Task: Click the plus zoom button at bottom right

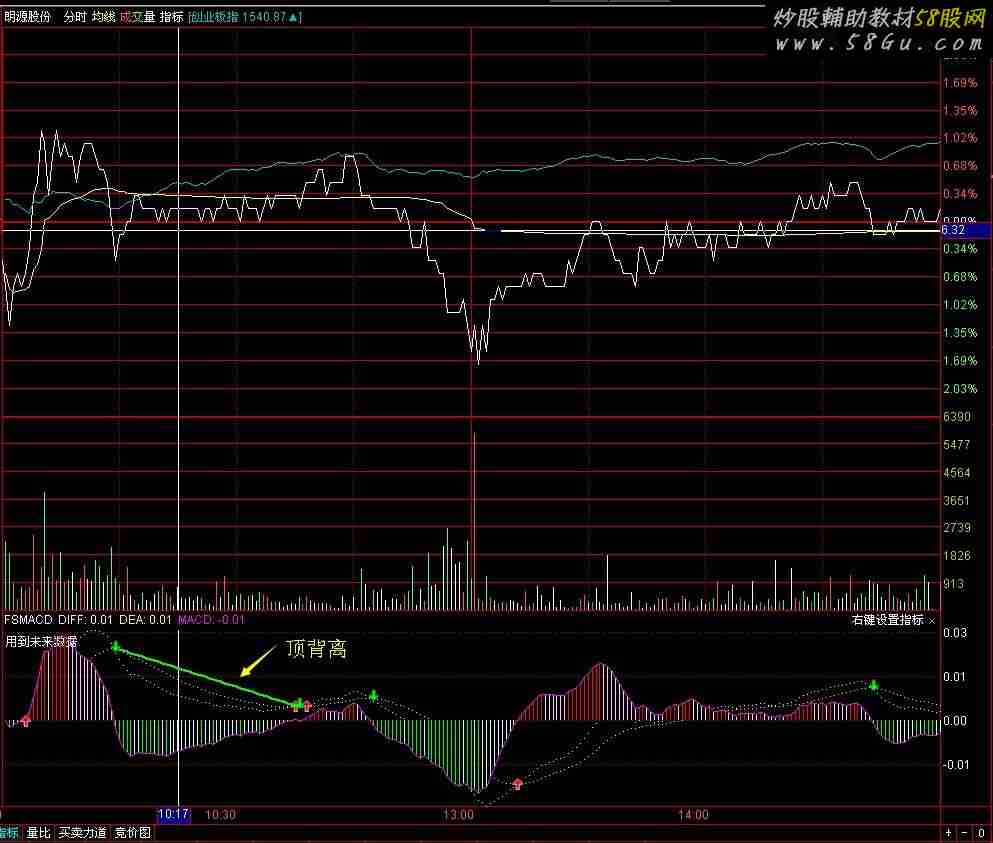Action: click(x=949, y=832)
